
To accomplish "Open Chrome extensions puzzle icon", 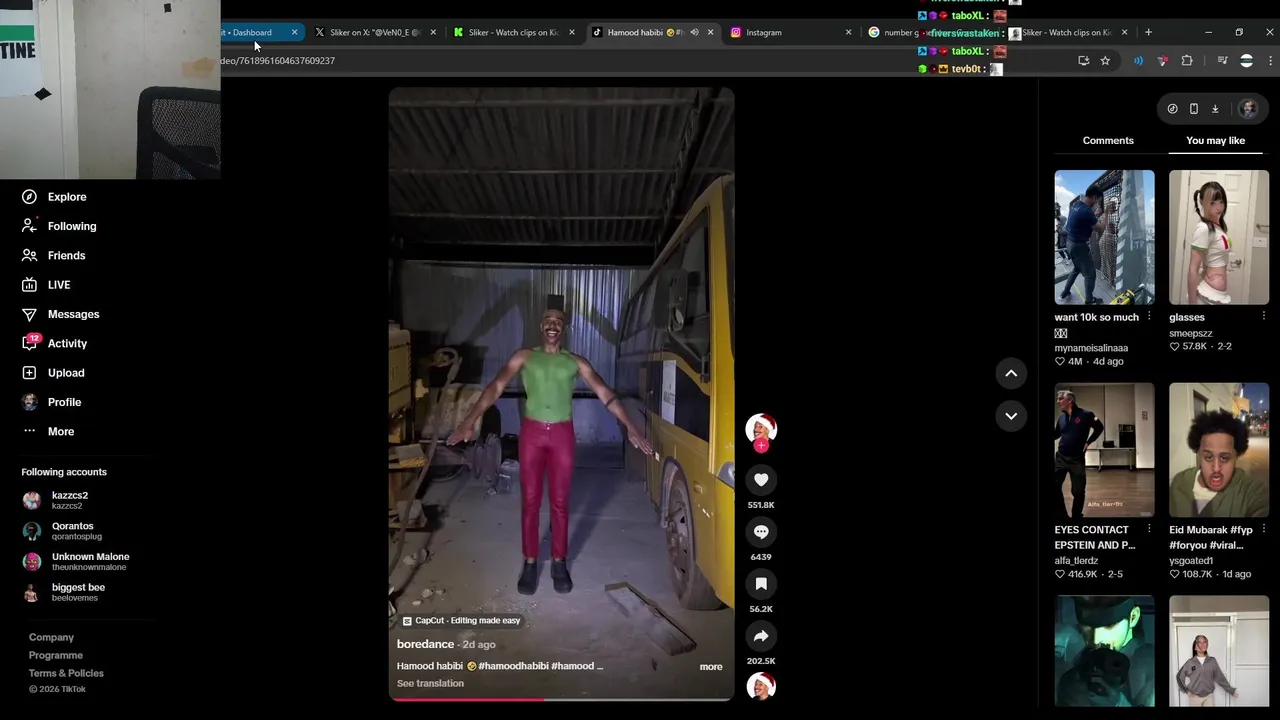I will tap(1187, 61).
